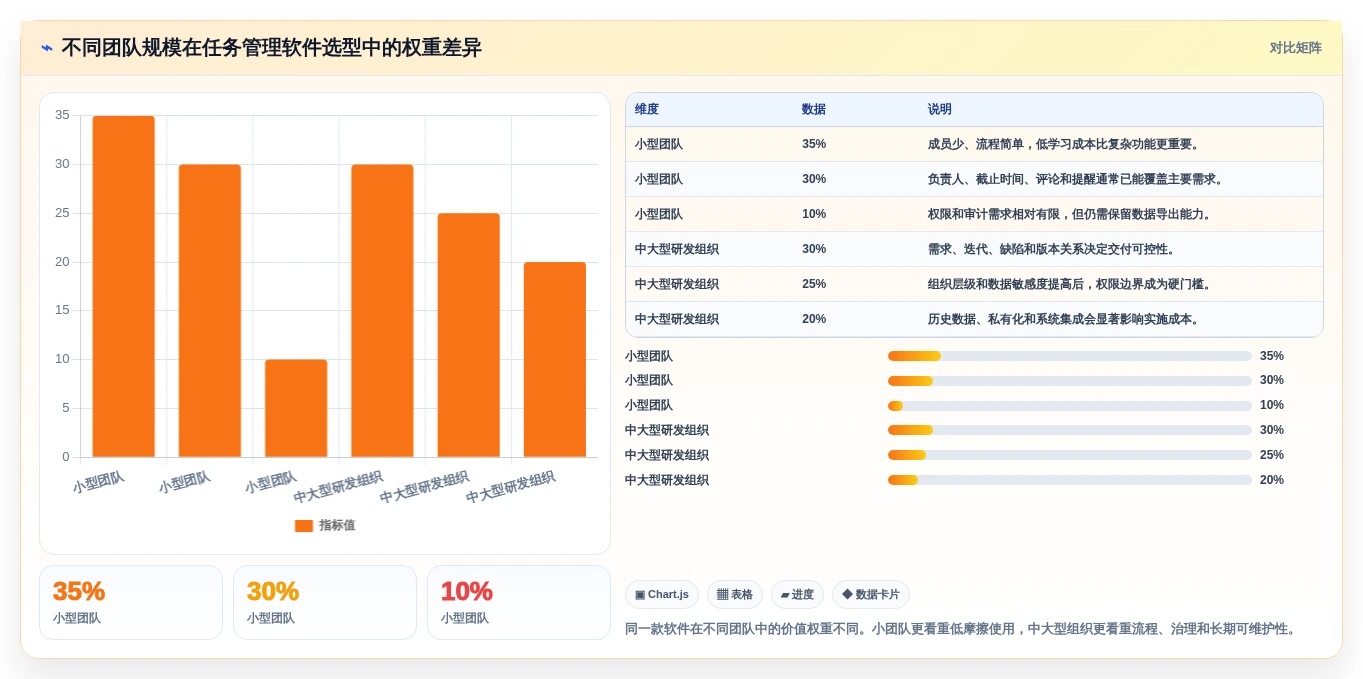Click the 中大型研发组织 chart bar reaching 30
The height and width of the screenshot is (679, 1363).
tap(382, 311)
